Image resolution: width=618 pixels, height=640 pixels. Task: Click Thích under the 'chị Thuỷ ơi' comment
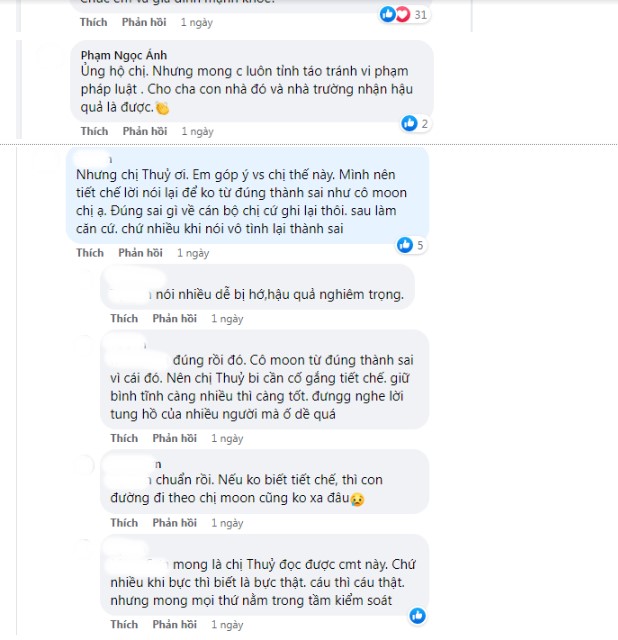[x=90, y=253]
